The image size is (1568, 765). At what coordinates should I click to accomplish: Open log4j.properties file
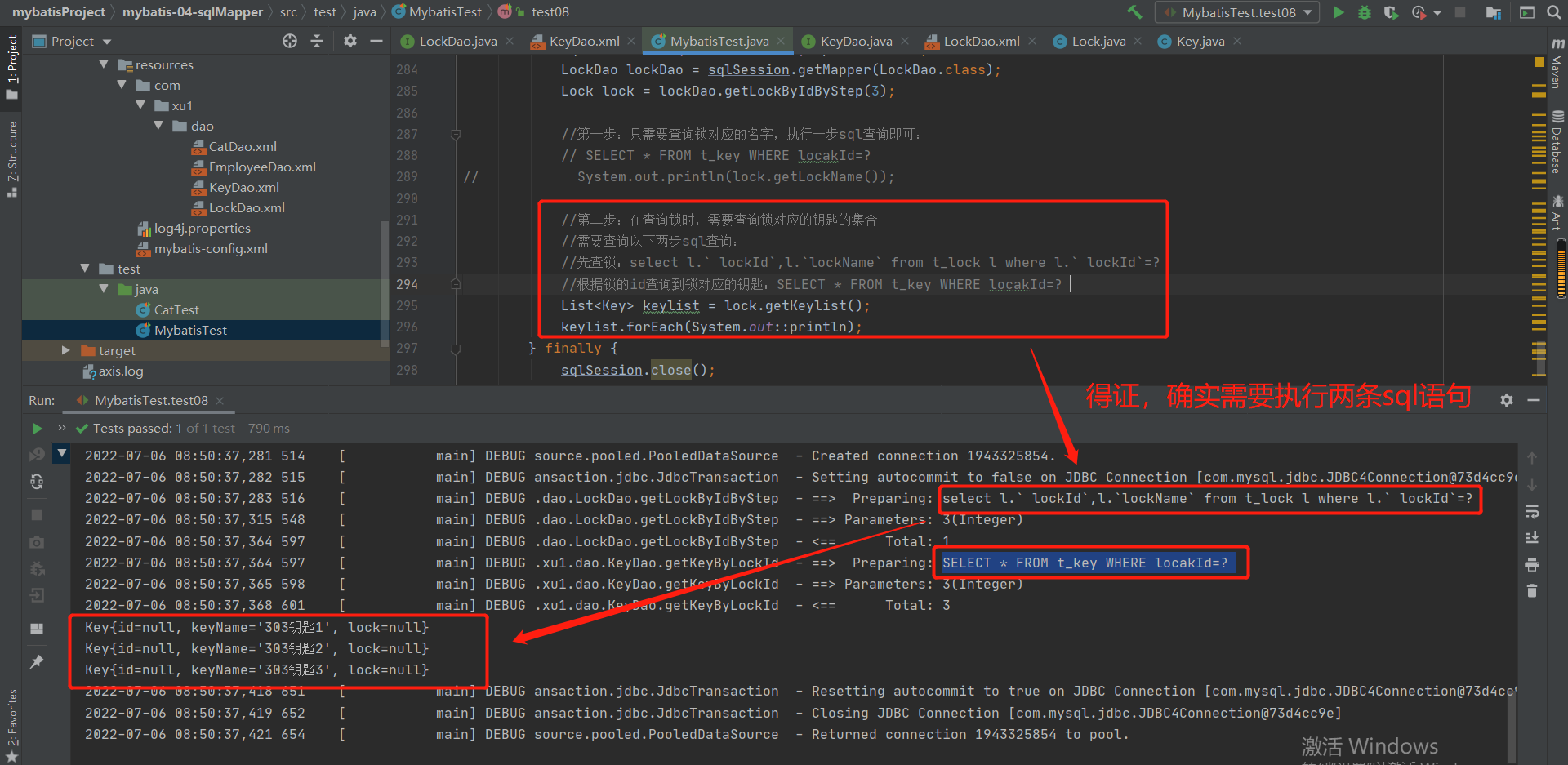[x=202, y=228]
